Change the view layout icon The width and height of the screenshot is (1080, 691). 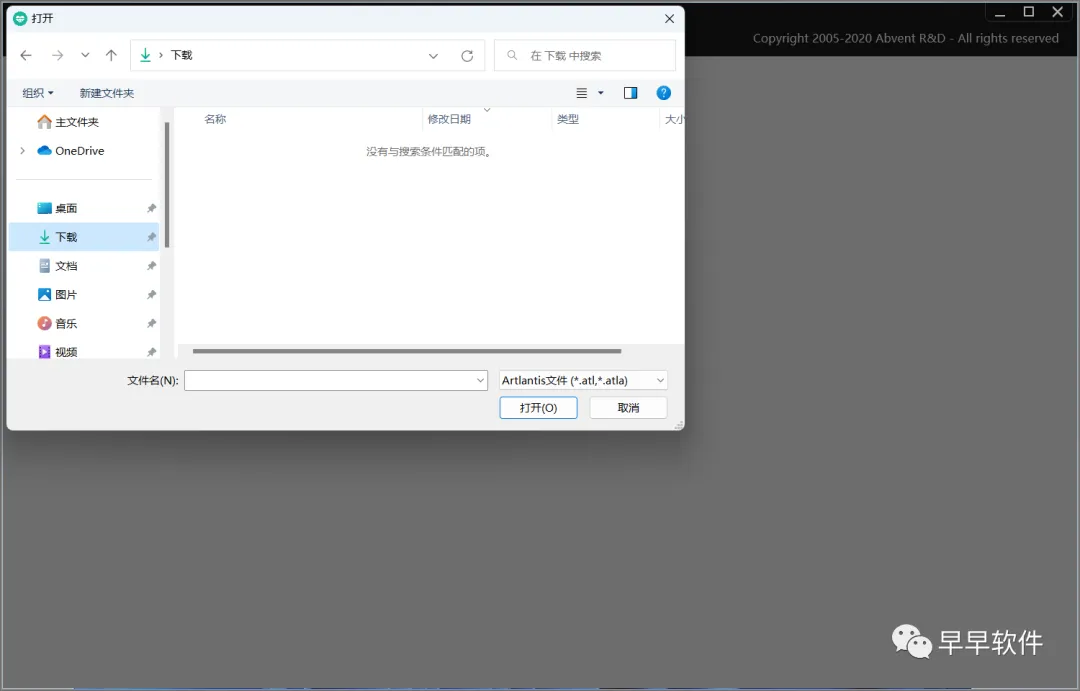coord(581,93)
